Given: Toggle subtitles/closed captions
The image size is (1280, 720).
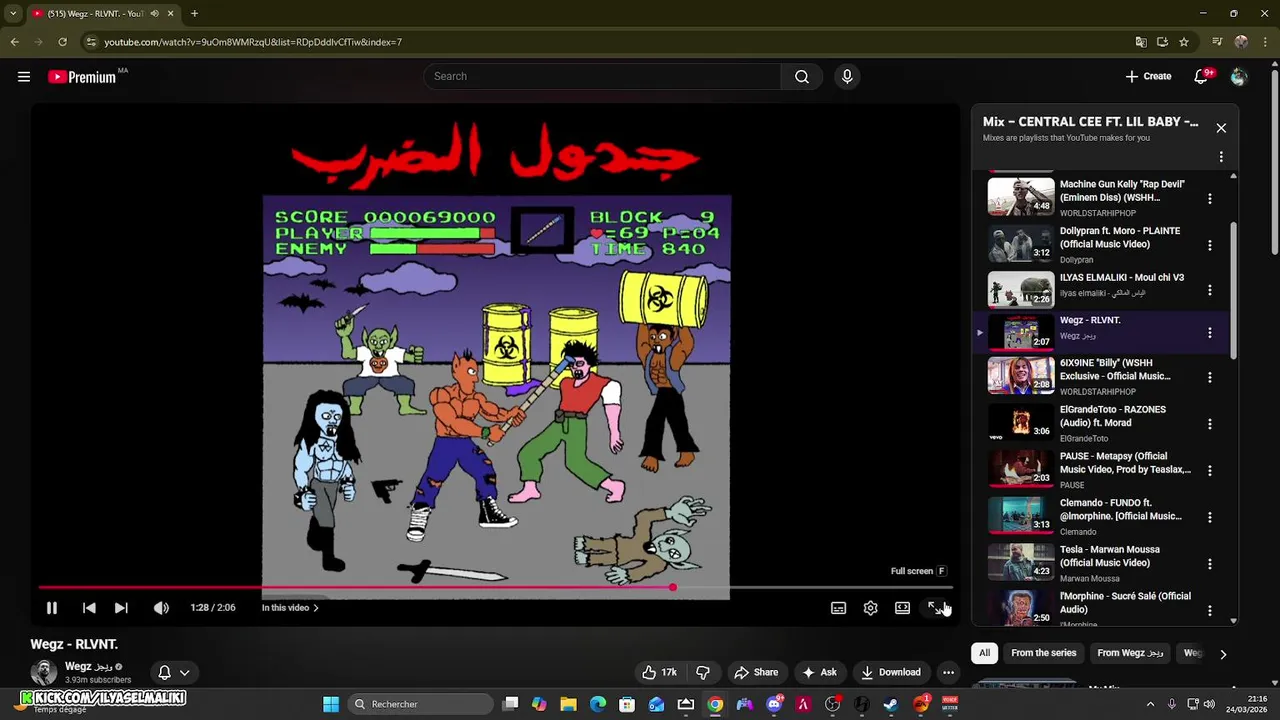Looking at the screenshot, I should [838, 607].
